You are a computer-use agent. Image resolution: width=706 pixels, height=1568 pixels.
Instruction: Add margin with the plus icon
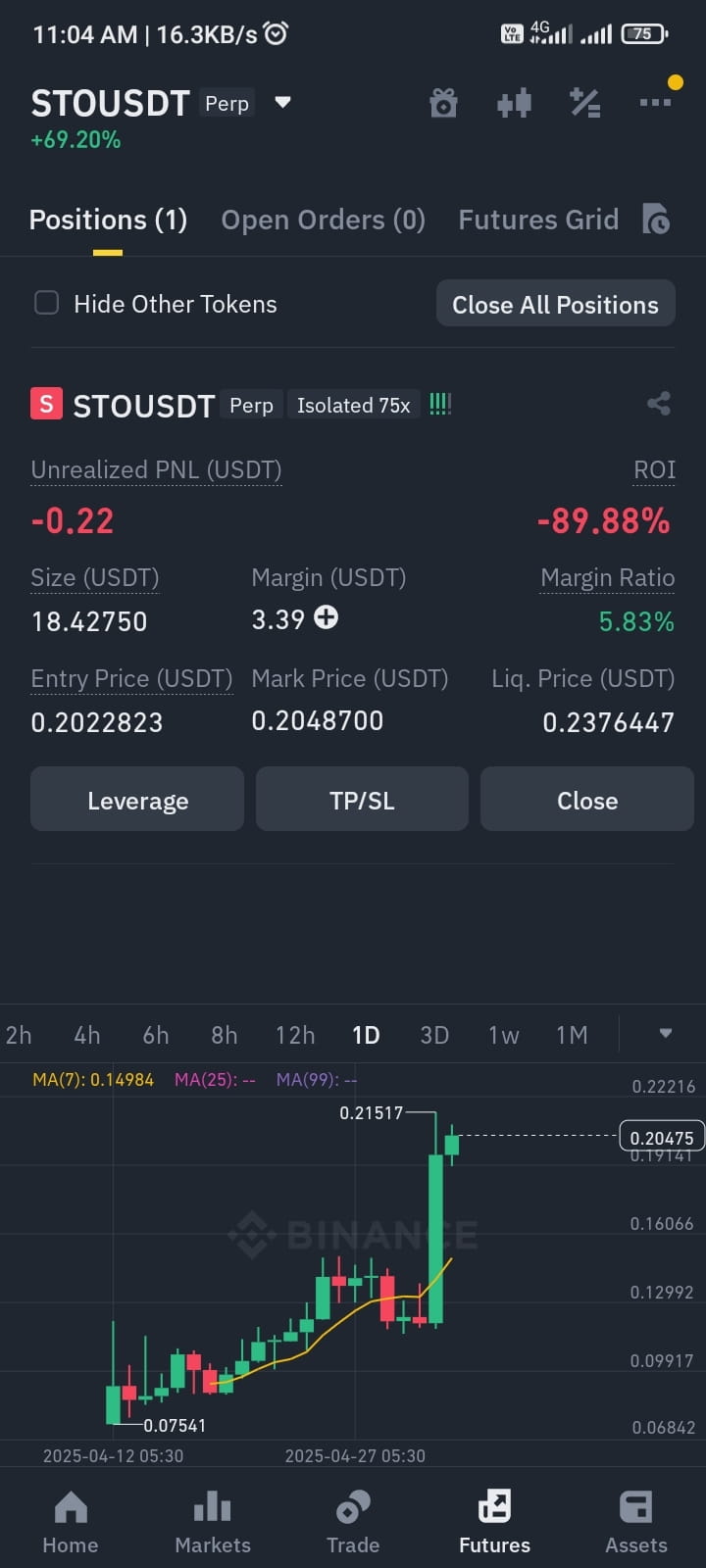(326, 617)
